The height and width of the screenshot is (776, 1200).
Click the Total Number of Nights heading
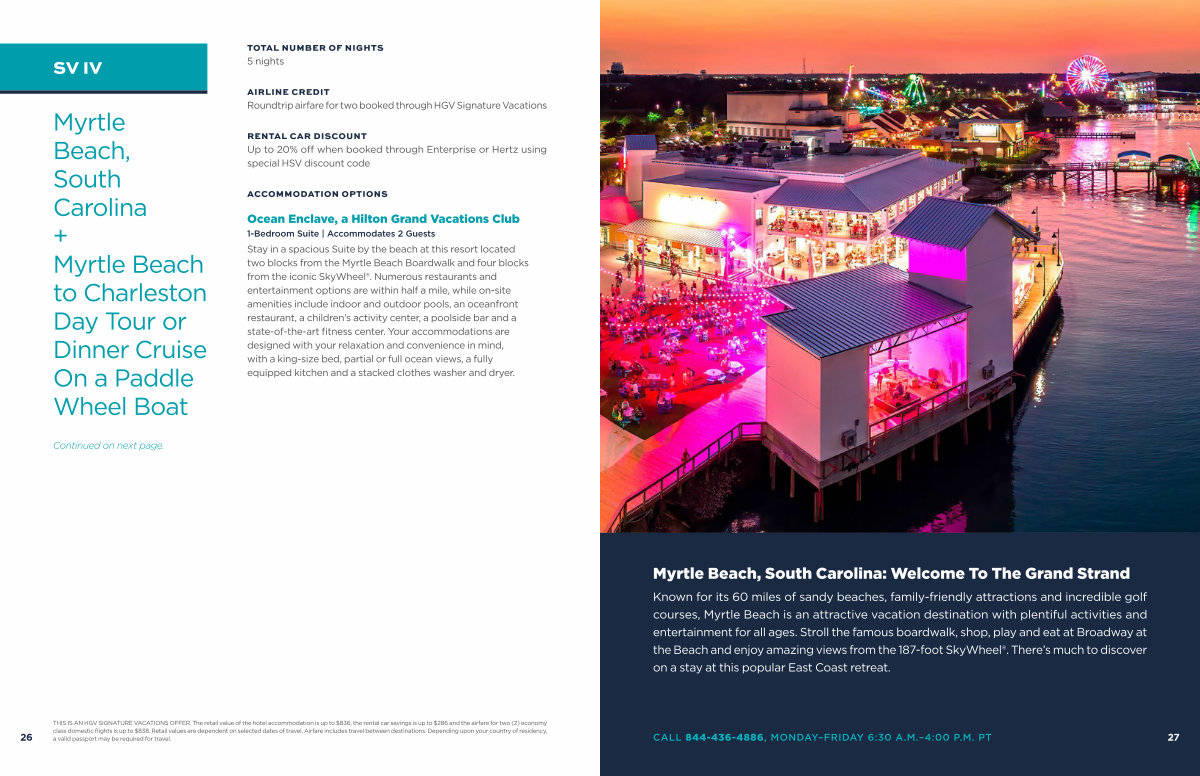tap(315, 48)
